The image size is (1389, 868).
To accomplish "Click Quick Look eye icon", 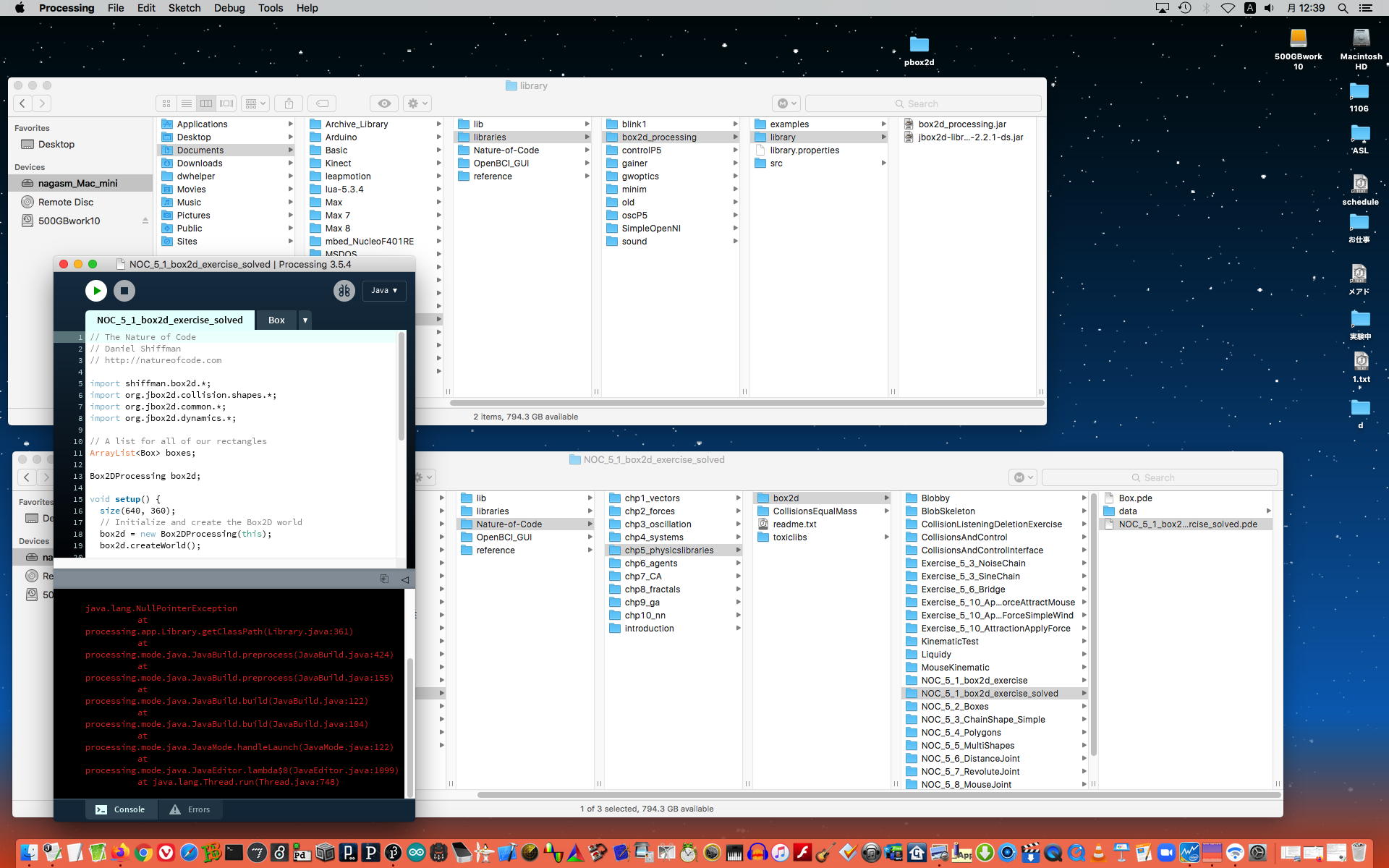I will [384, 103].
